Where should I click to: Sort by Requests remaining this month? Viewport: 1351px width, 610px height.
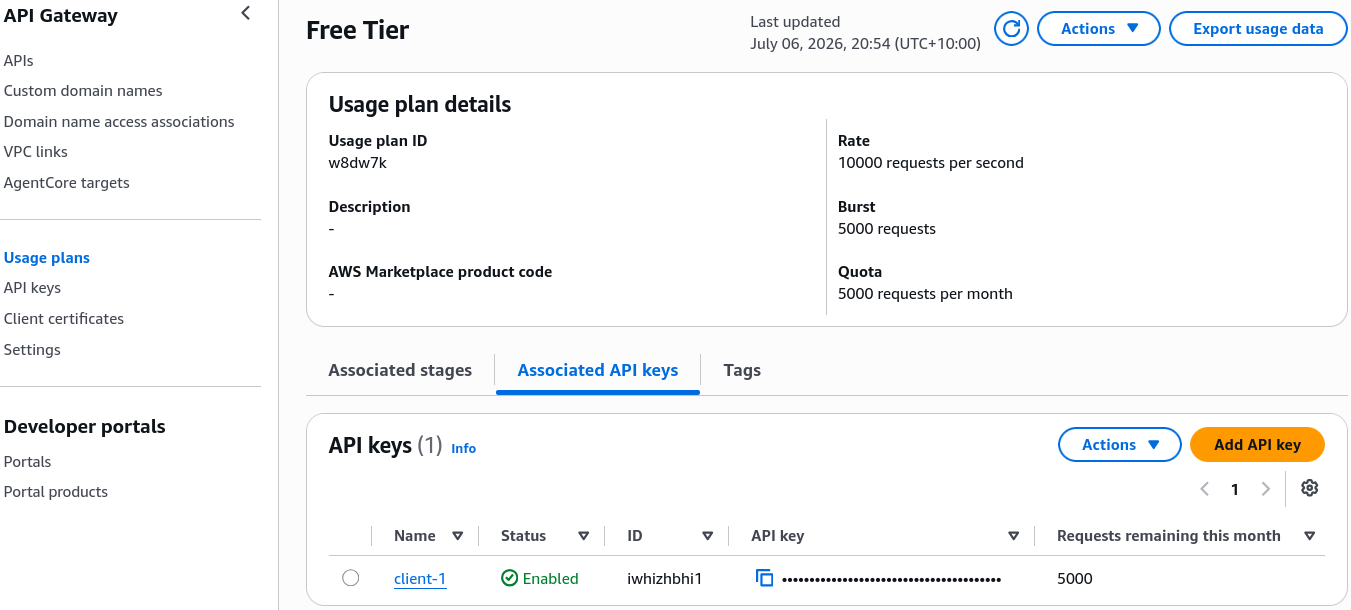(x=1310, y=536)
